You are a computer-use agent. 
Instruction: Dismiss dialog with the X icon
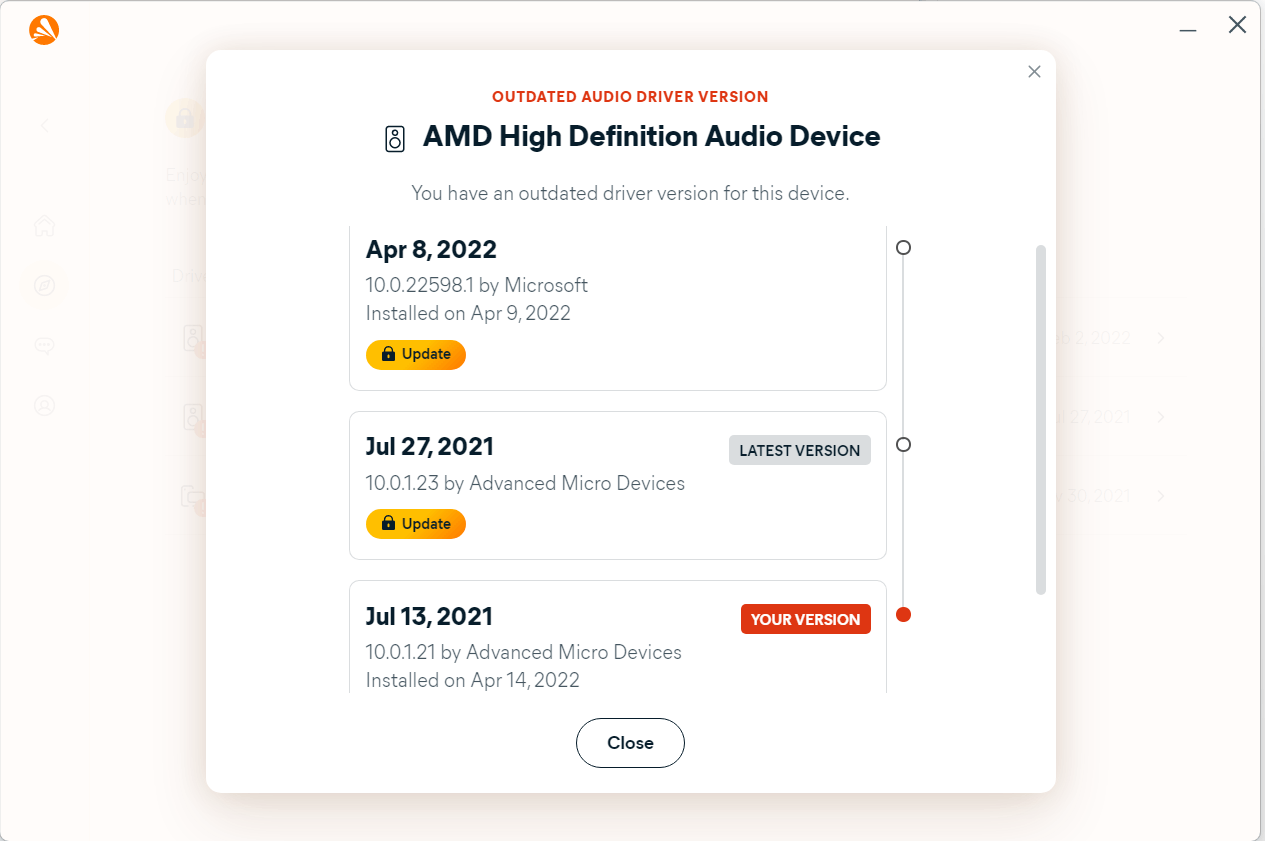click(x=1034, y=72)
